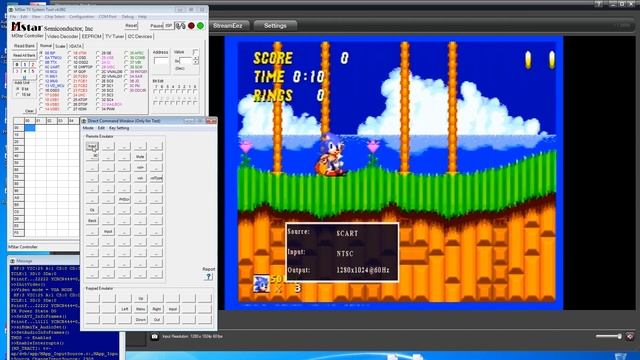Click bank keypad digit 0 button
This screenshot has height=360, width=640.
[x=17, y=64]
